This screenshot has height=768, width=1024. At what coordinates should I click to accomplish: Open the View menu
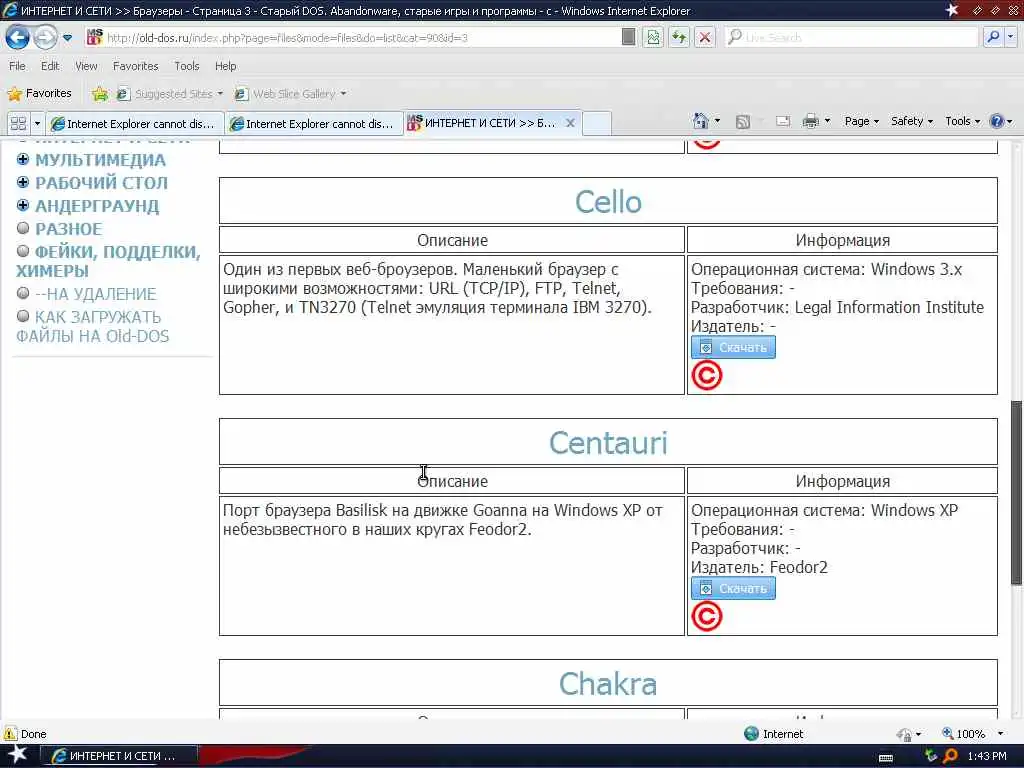[86, 66]
